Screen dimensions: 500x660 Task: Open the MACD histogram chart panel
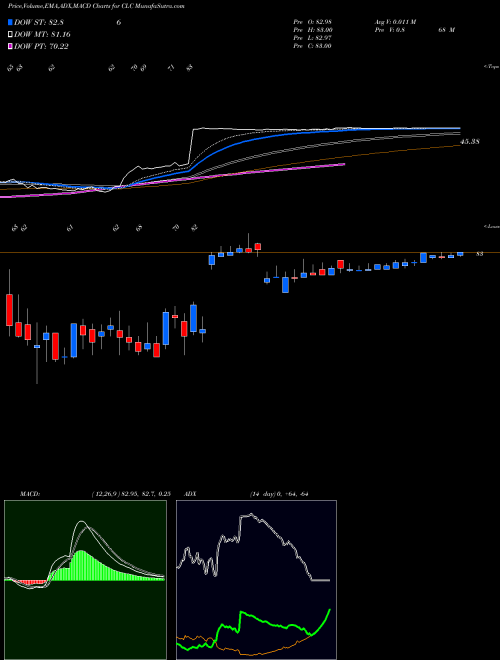coord(85,580)
